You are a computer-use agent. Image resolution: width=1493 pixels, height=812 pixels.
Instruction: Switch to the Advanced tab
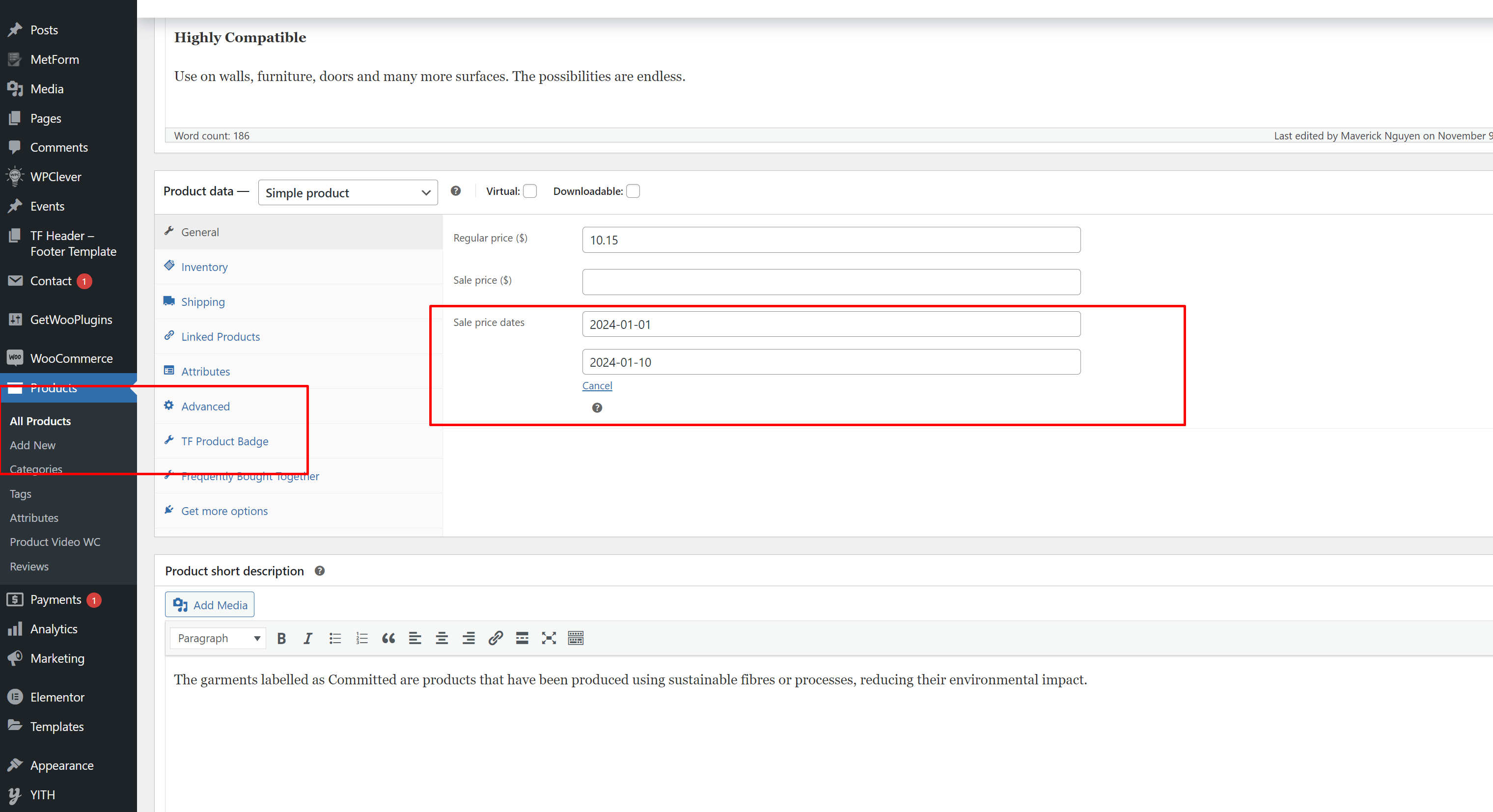click(x=299, y=406)
